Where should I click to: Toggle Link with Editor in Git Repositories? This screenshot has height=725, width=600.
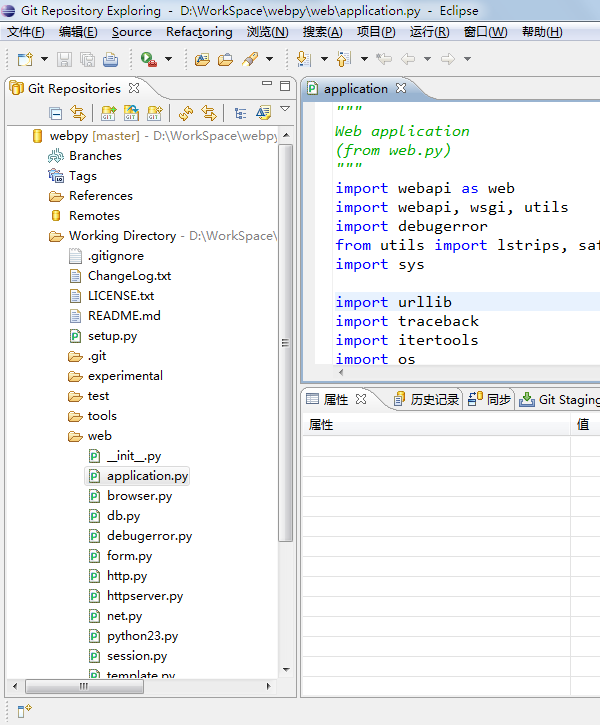pyautogui.click(x=78, y=113)
